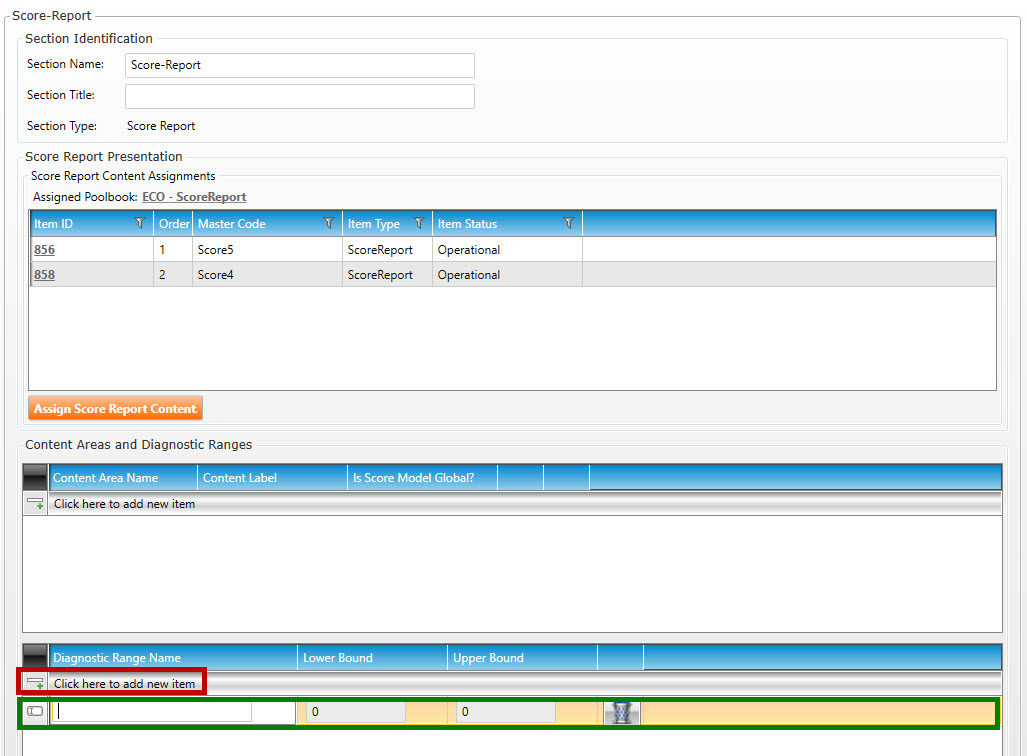Screen dimensions: 1027x756
Task: Open item 856 link
Action: (44, 250)
